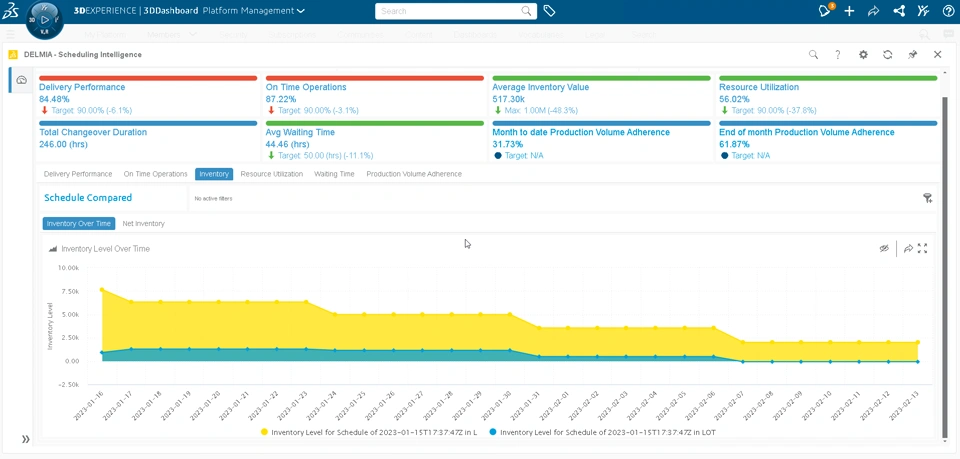Open the Help question mark in top bar
Image resolution: width=960 pixels, height=459 pixels.
948,11
